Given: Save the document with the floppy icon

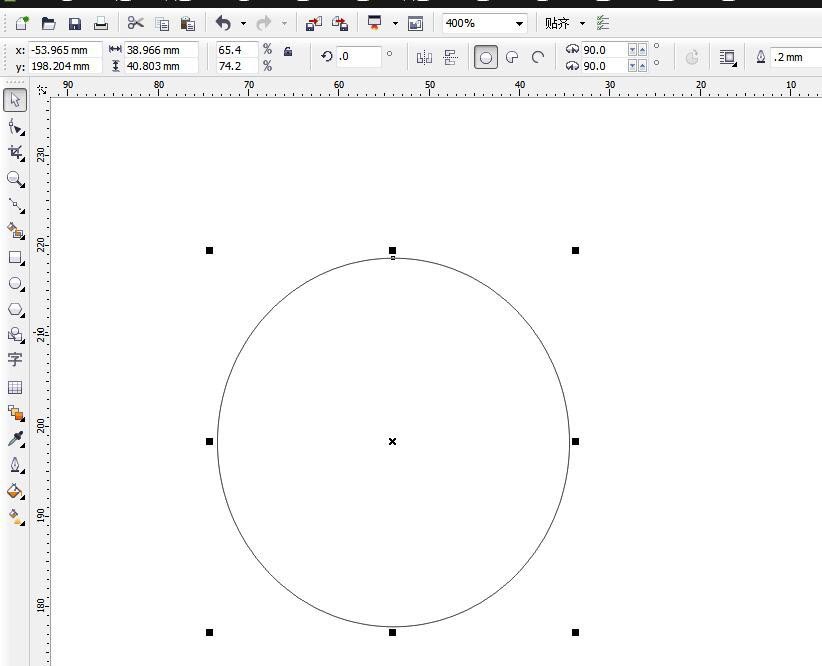Looking at the screenshot, I should click(x=75, y=24).
